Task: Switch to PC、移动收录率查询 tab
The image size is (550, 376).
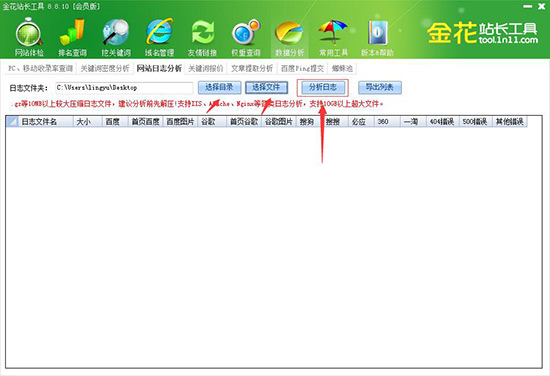Action: click(41, 68)
